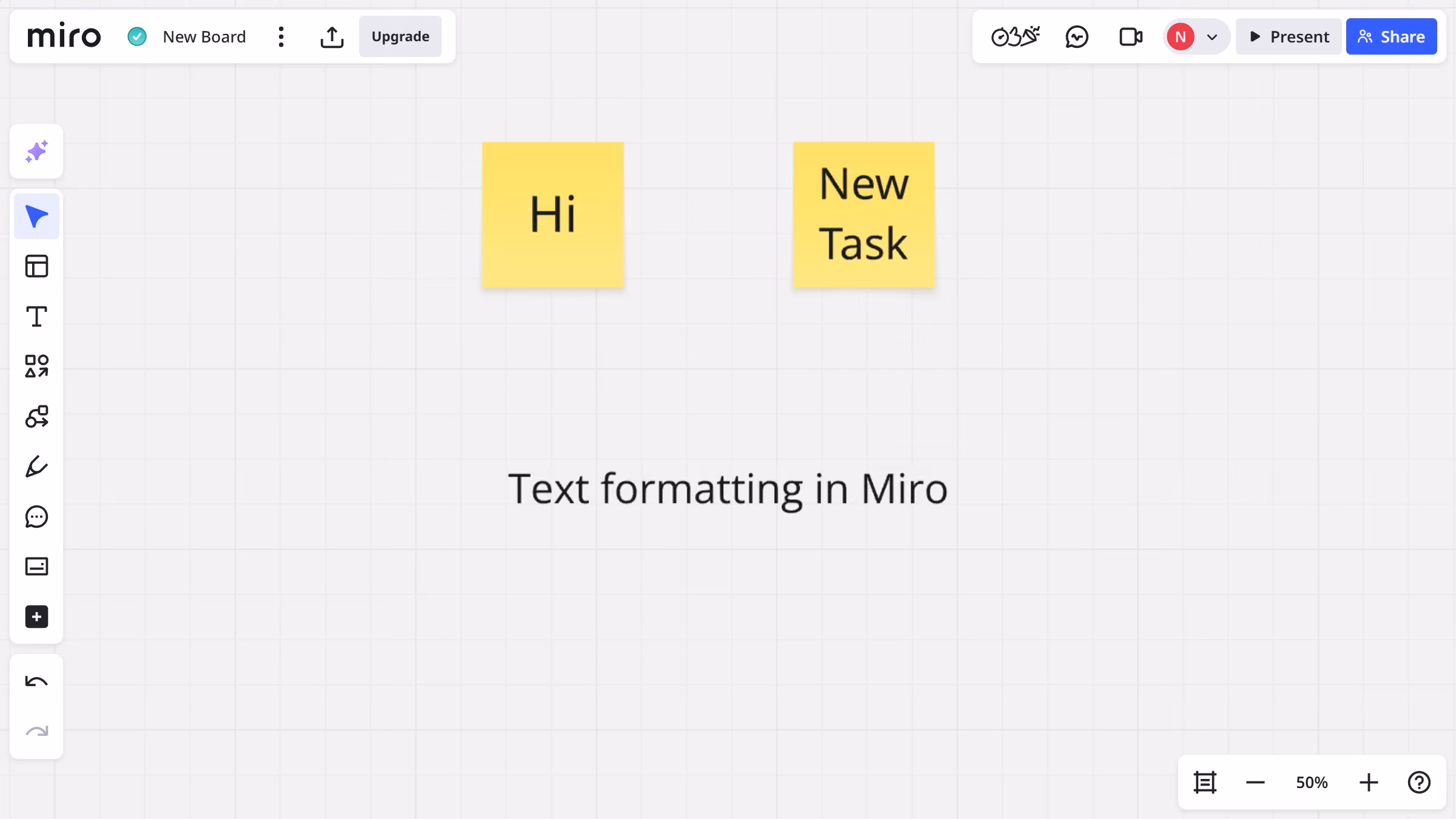Select the Frame tool
The image size is (1456, 819).
pos(36,567)
